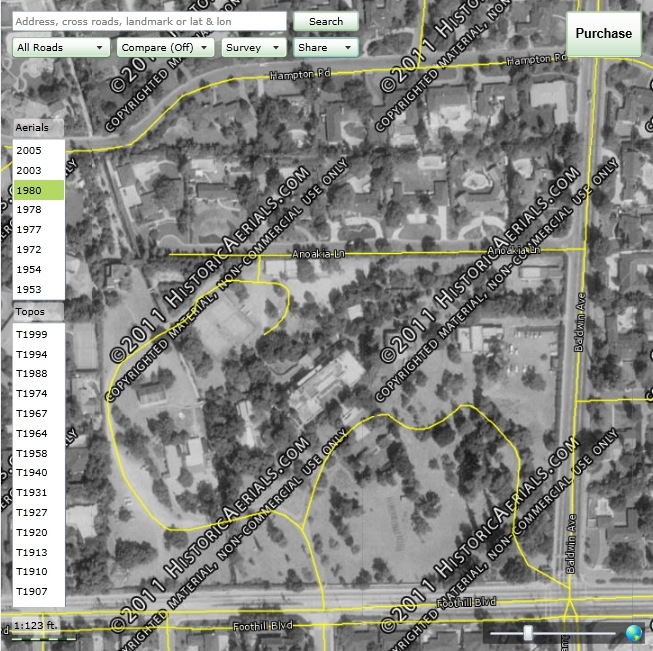
Task: Choose the T1964 topo map
Action: pos(39,434)
